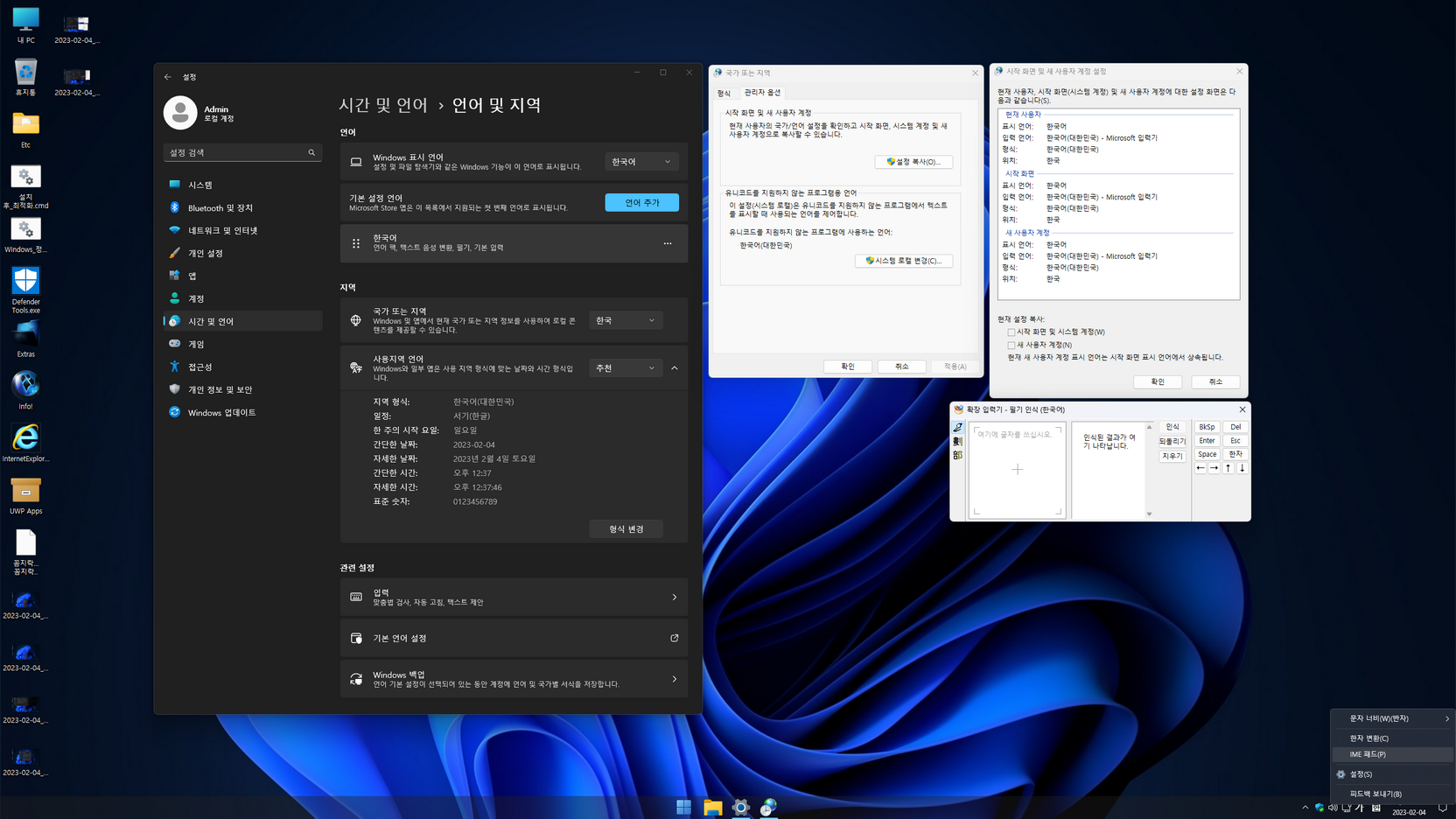Open the Settings gear on the taskbar
Viewport: 1456px width, 819px height.
click(741, 807)
